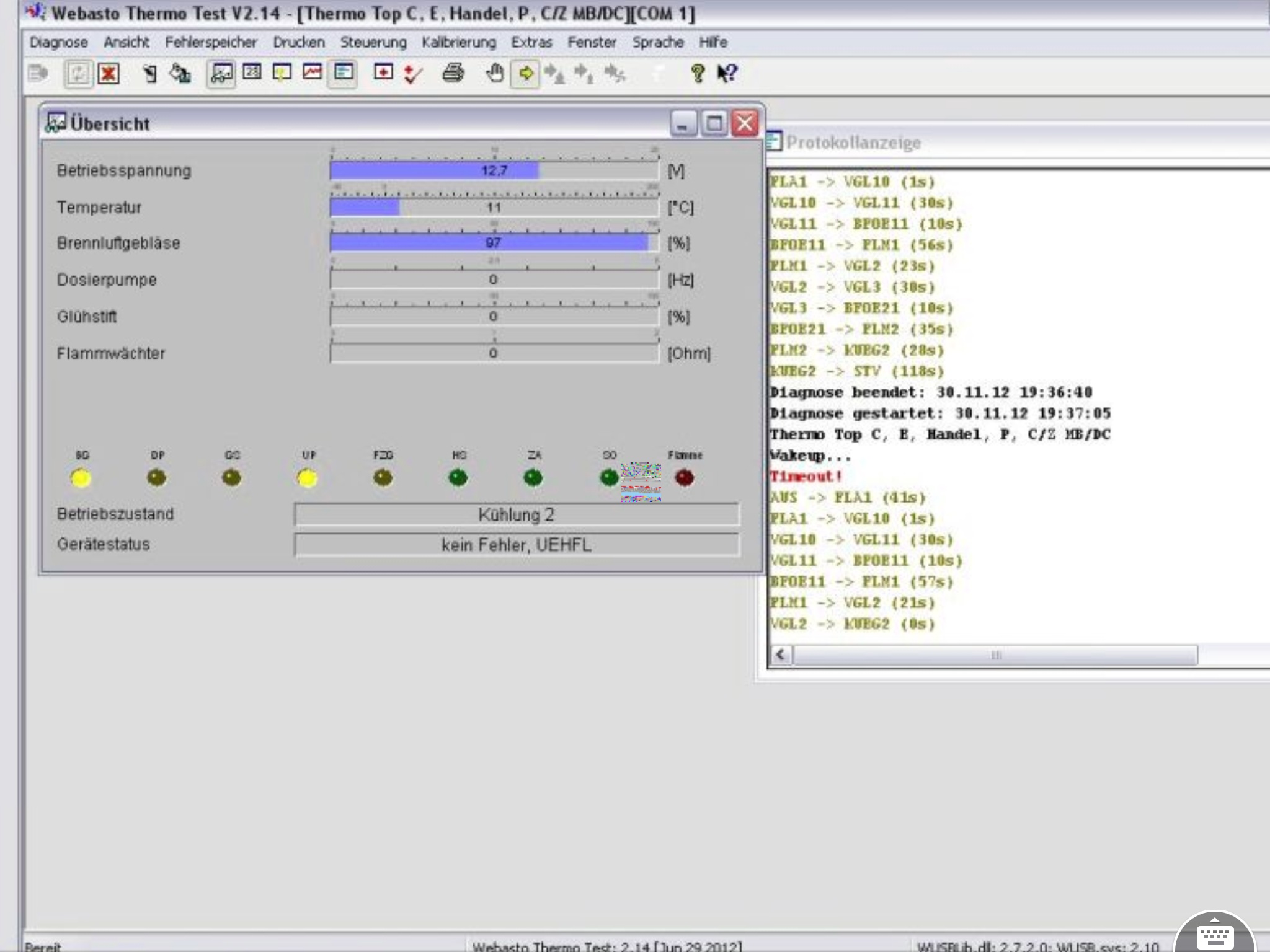This screenshot has height=952, width=1270.
Task: Click the hand stop toolbar icon
Action: 494,73
